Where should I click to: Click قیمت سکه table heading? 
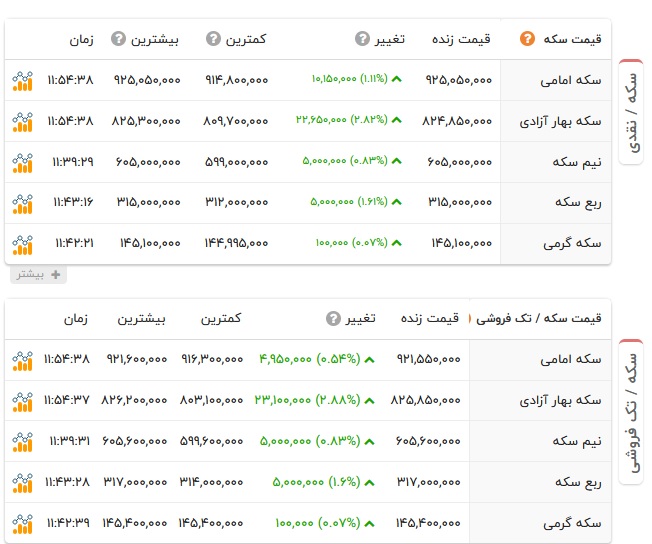click(x=572, y=39)
